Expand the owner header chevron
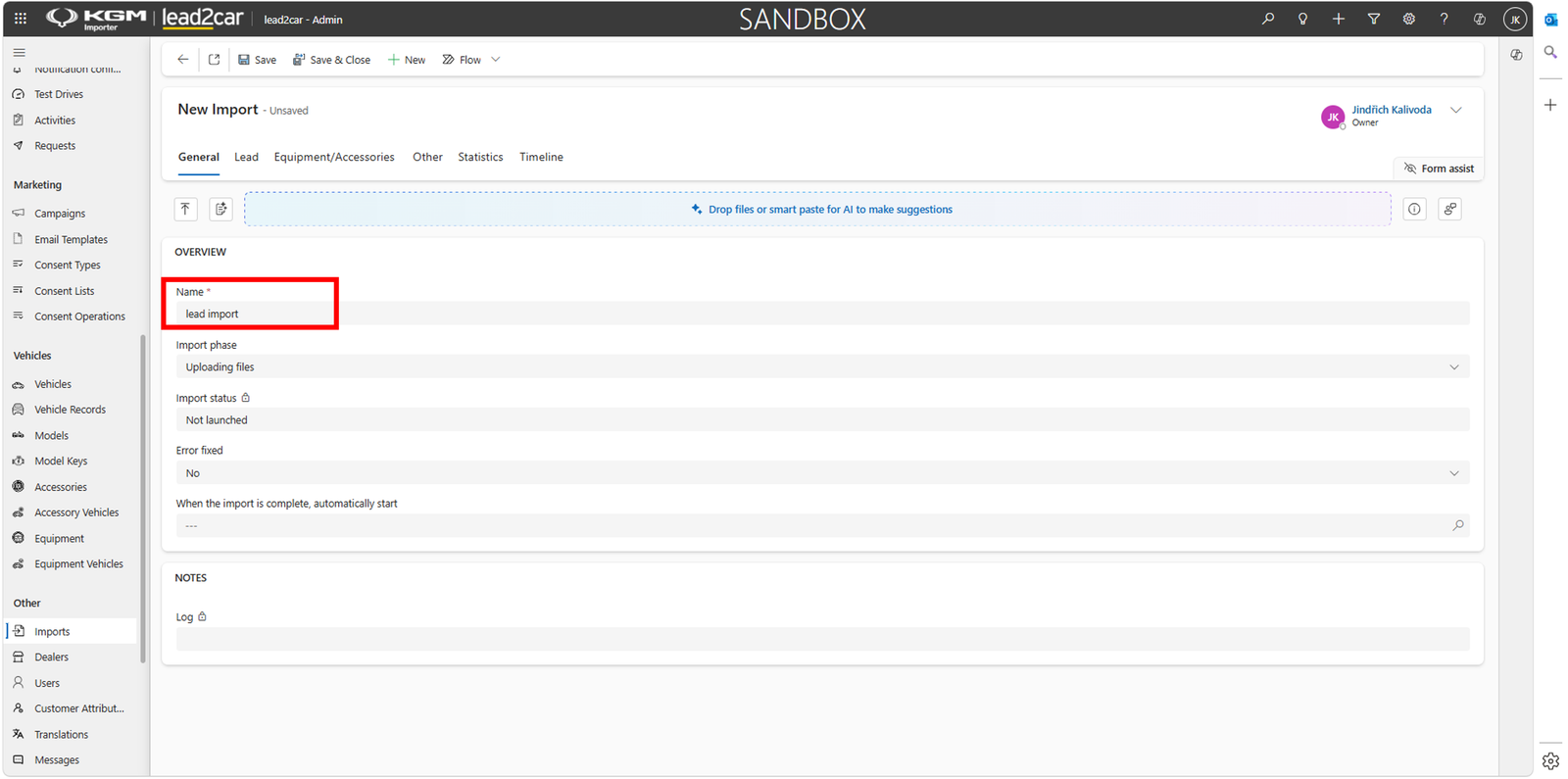This screenshot has width=1568, height=779. 1456,111
